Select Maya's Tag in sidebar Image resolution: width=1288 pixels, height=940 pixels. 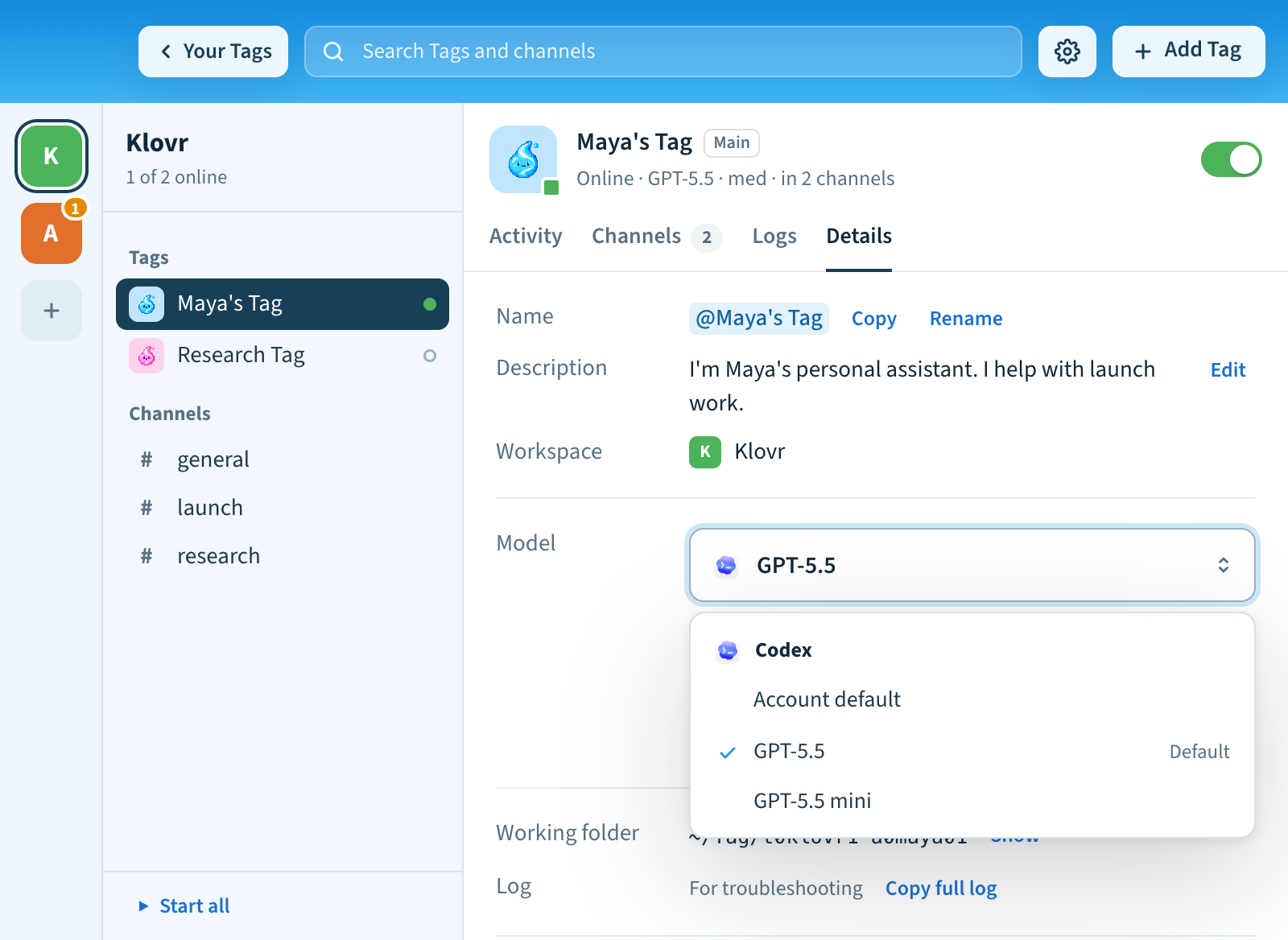coord(283,304)
